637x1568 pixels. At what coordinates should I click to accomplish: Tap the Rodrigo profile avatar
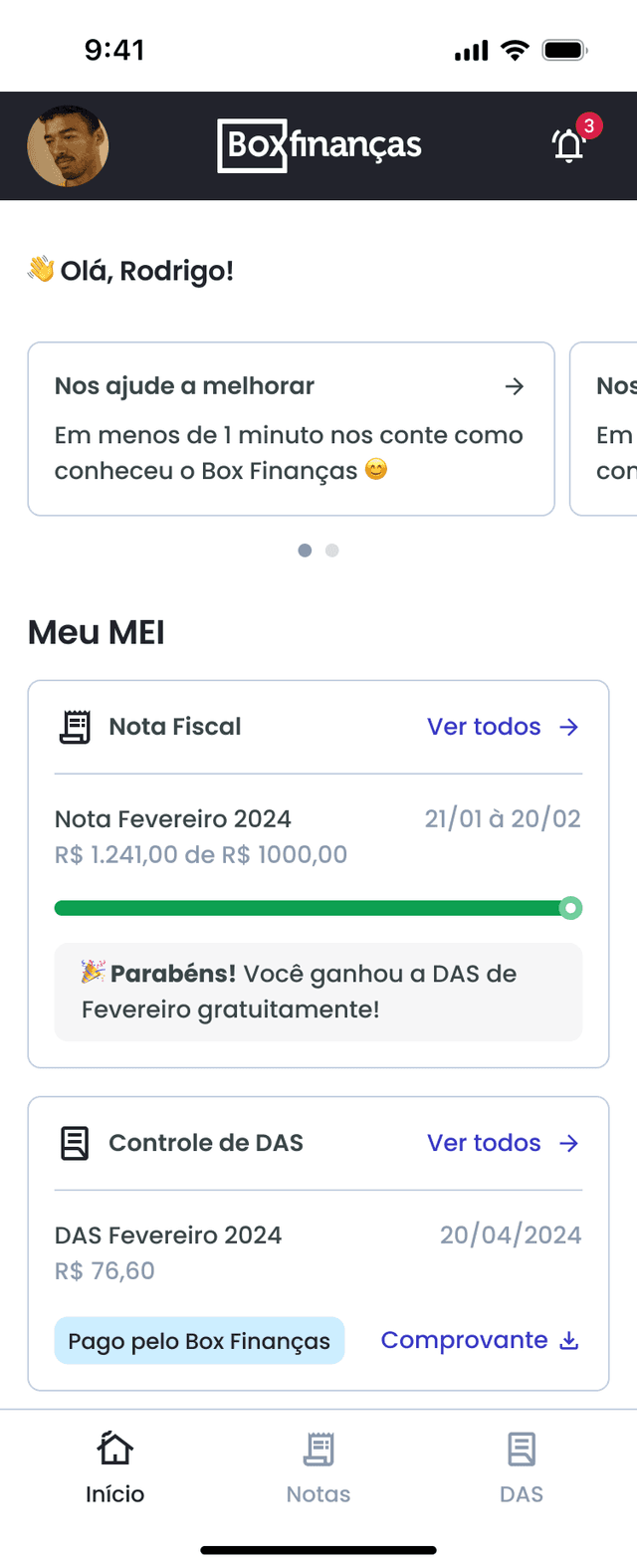click(68, 146)
